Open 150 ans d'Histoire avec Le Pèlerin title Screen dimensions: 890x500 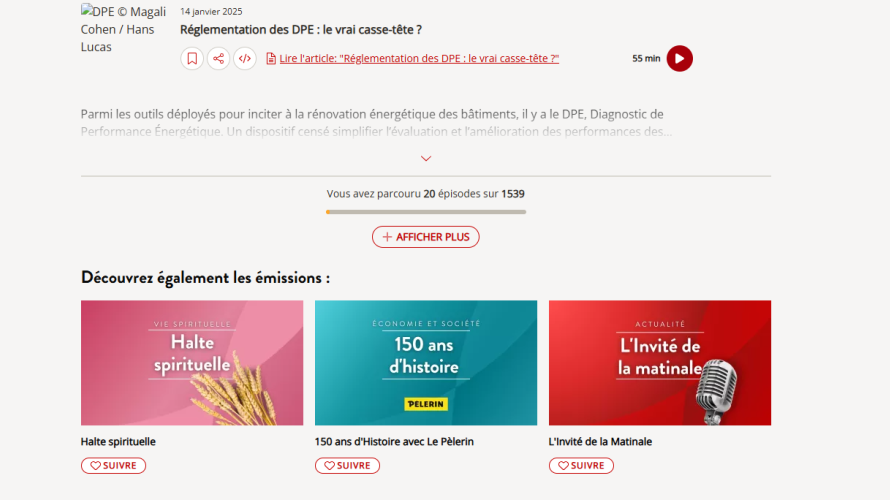click(x=394, y=442)
